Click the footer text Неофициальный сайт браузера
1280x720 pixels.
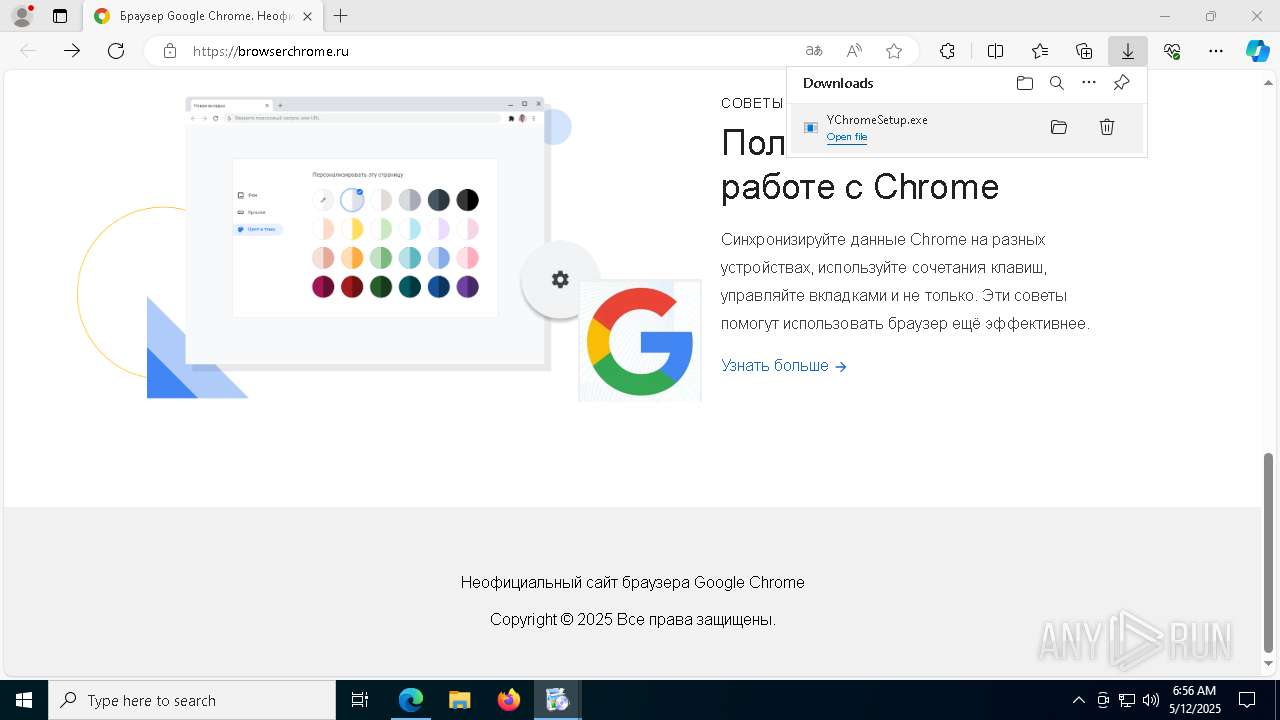pos(633,582)
